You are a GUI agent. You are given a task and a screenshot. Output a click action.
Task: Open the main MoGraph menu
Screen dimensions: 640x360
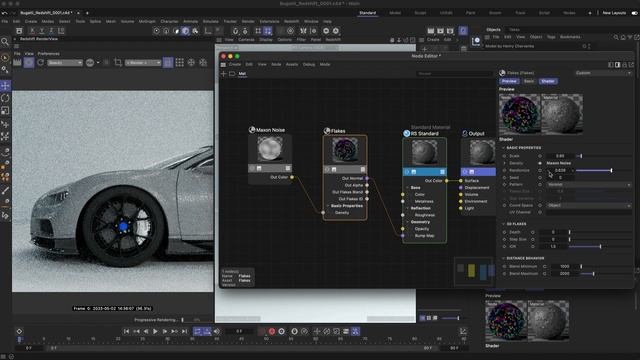pyautogui.click(x=147, y=21)
